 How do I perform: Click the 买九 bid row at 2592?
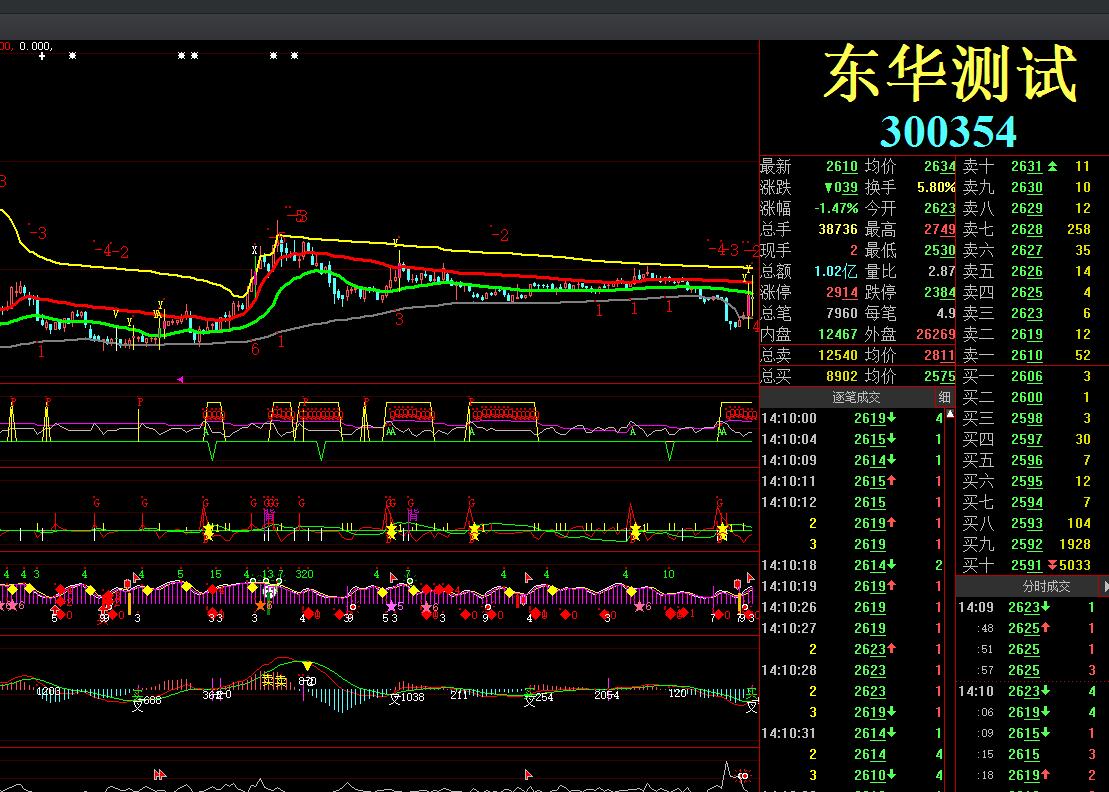[x=1031, y=544]
